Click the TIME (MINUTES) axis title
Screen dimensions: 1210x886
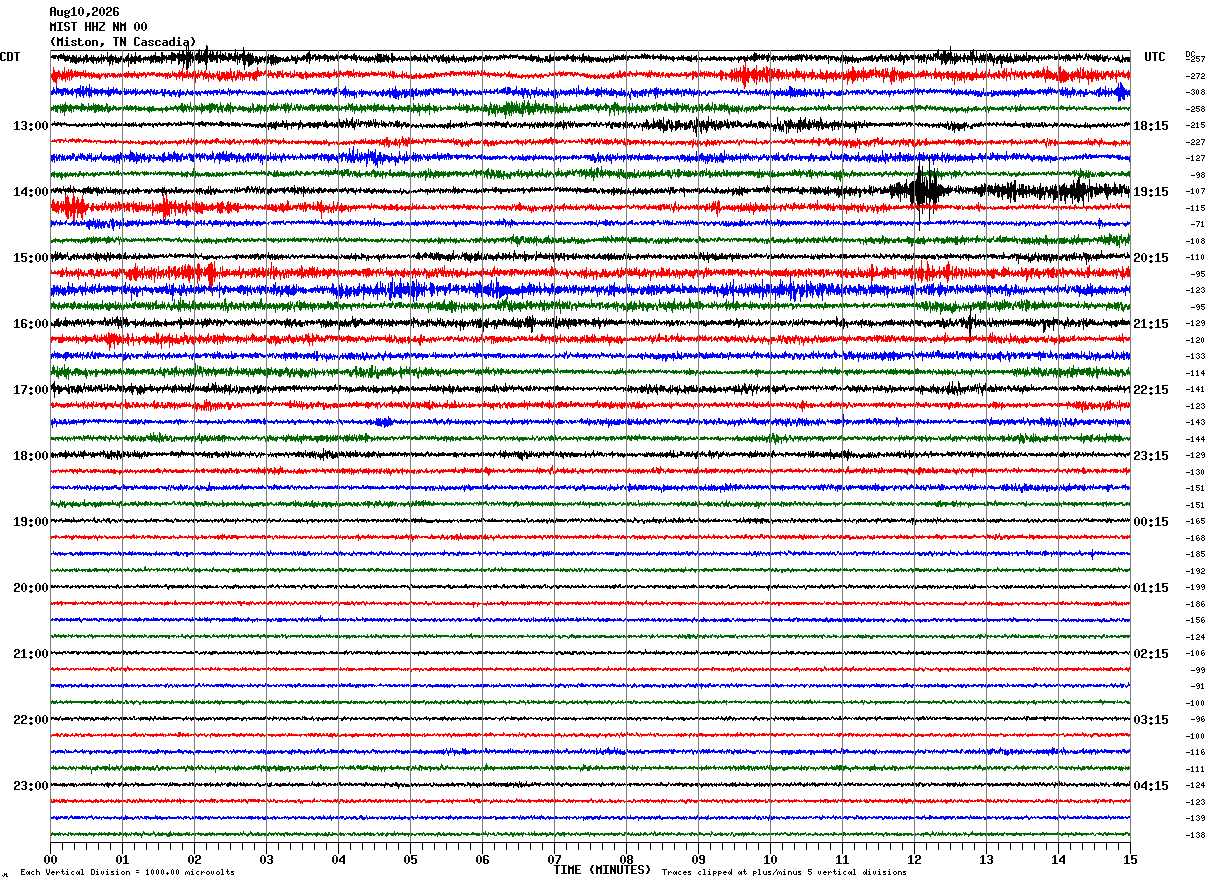pyautogui.click(x=602, y=870)
